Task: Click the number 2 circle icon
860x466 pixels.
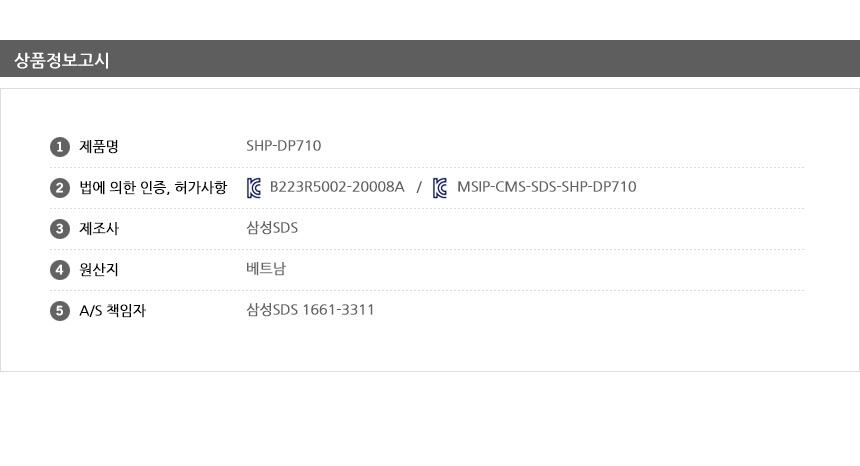Action: pyautogui.click(x=59, y=188)
